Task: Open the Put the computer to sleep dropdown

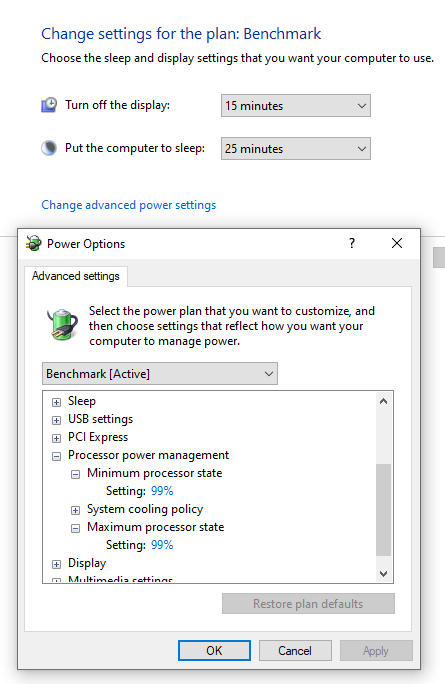Action: (296, 149)
